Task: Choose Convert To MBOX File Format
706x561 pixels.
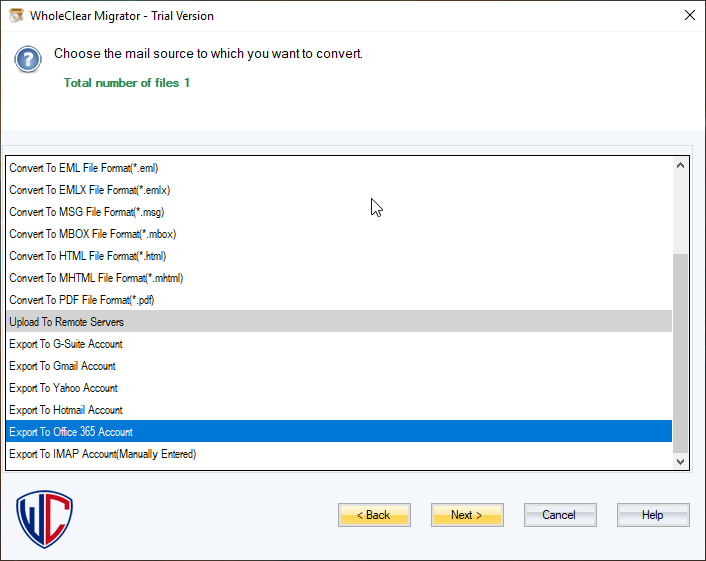Action: 92,234
